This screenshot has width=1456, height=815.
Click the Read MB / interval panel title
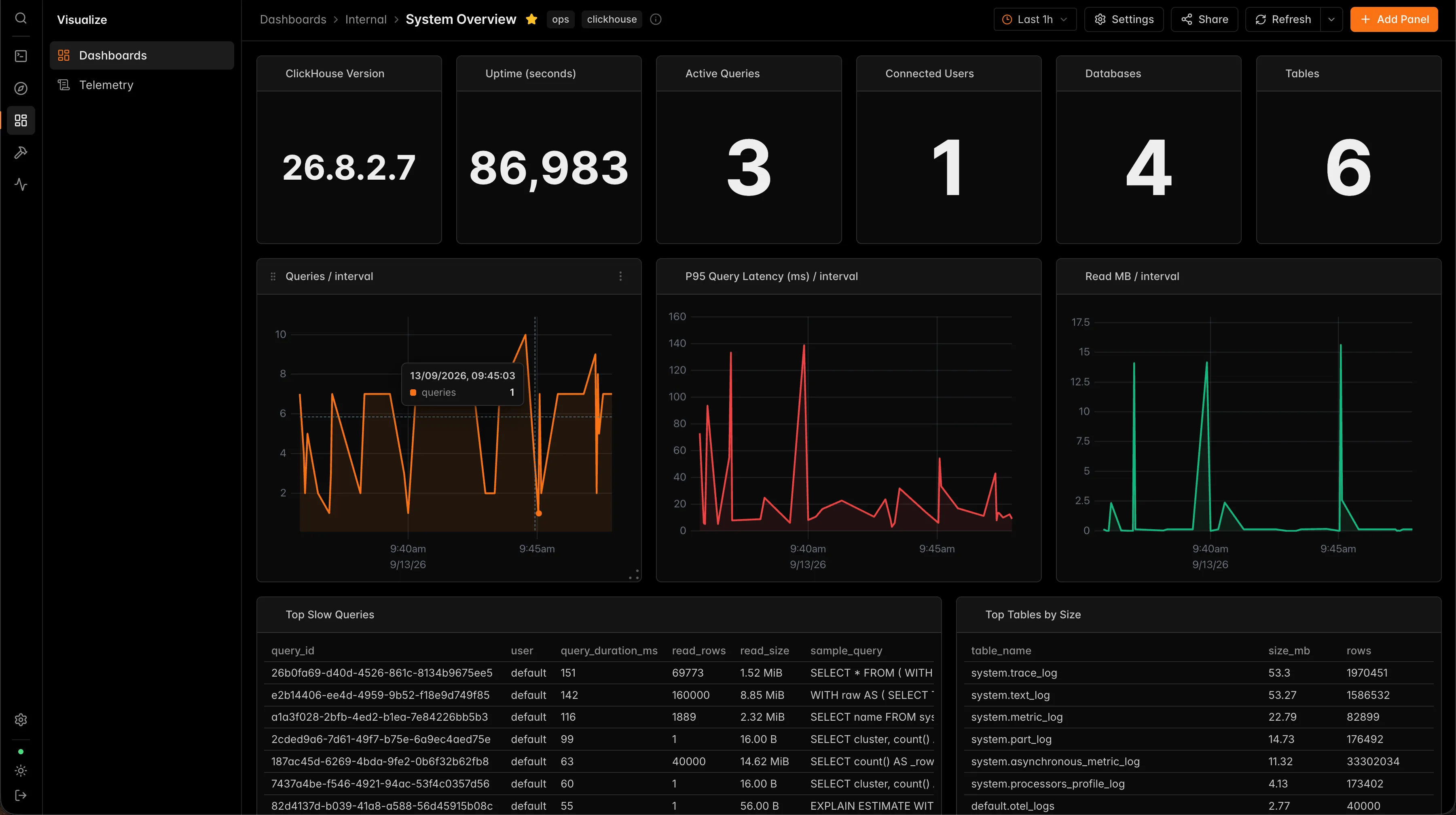(1132, 276)
